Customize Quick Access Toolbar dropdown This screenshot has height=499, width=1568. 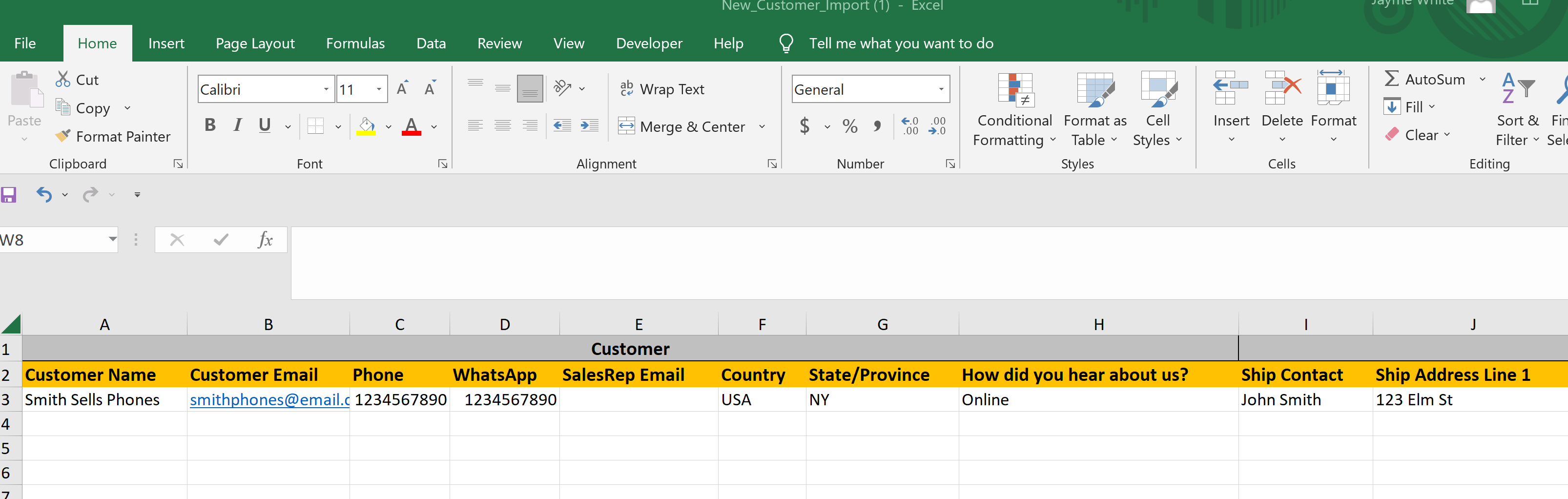(x=137, y=195)
